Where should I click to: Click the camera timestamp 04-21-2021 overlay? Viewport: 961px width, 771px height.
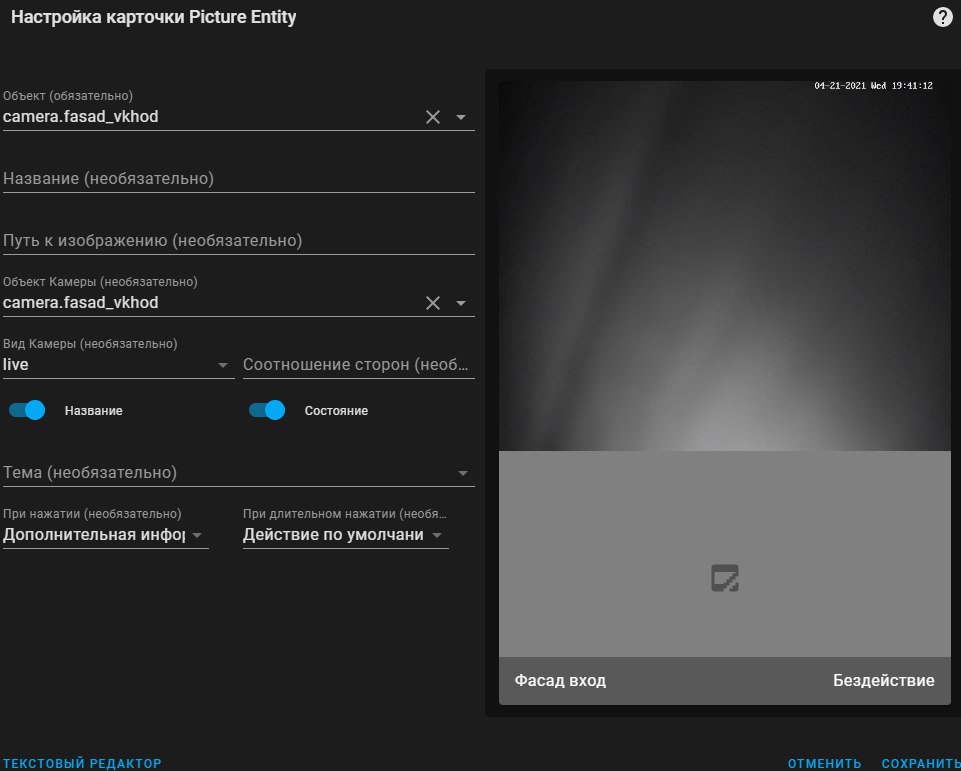pos(873,86)
